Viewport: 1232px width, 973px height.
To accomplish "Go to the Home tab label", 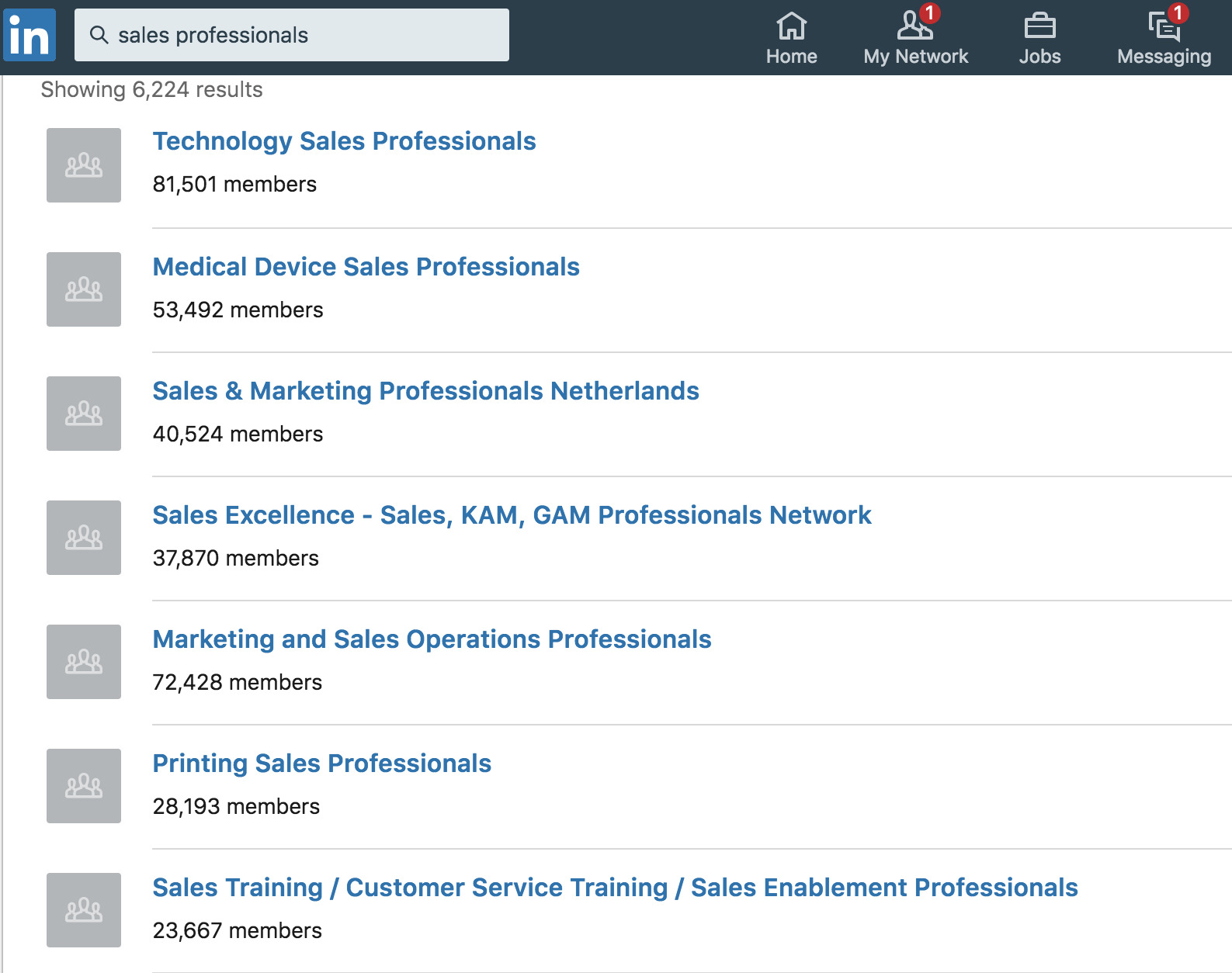I will 791,57.
